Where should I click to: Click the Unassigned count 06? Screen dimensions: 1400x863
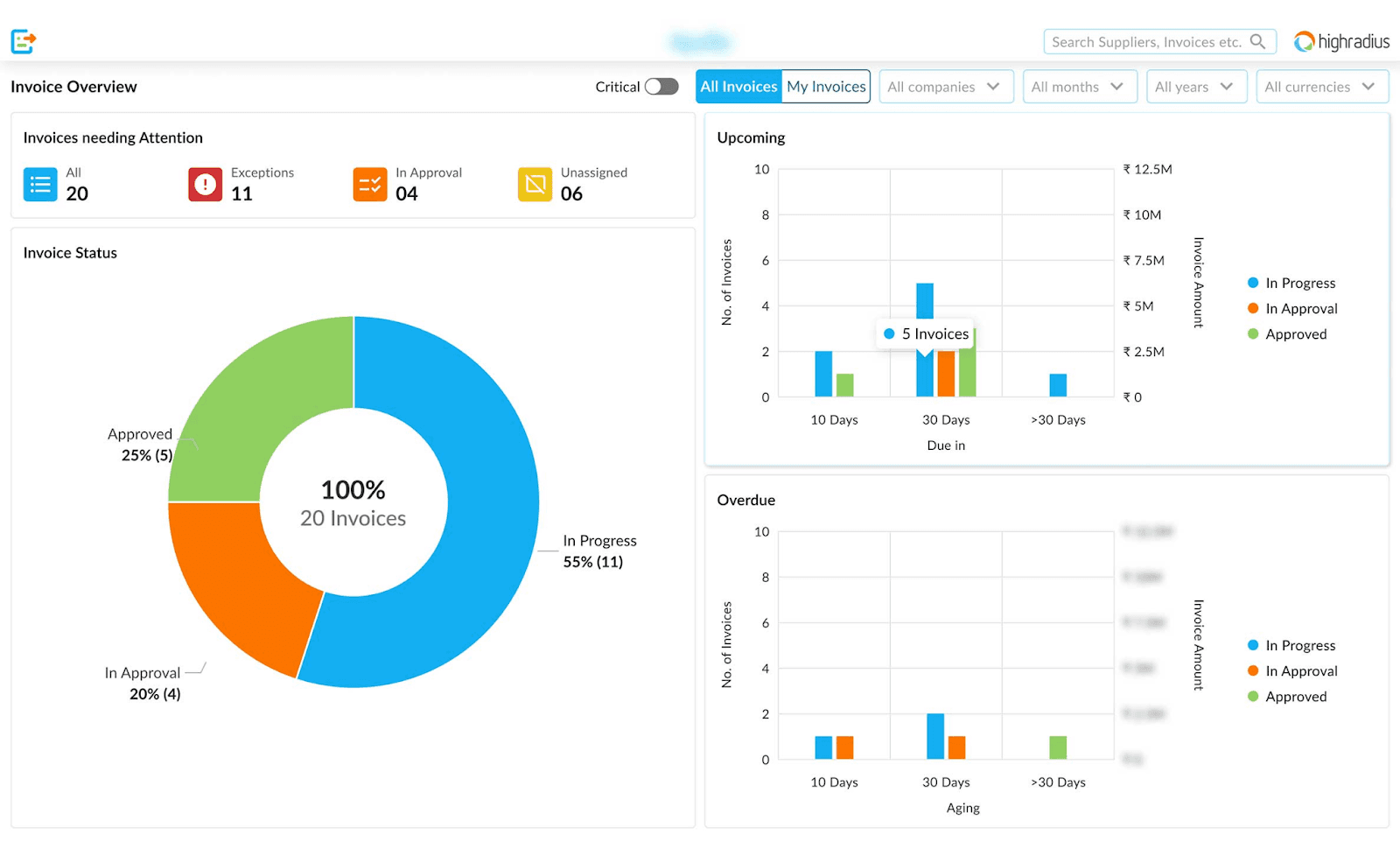tap(571, 193)
